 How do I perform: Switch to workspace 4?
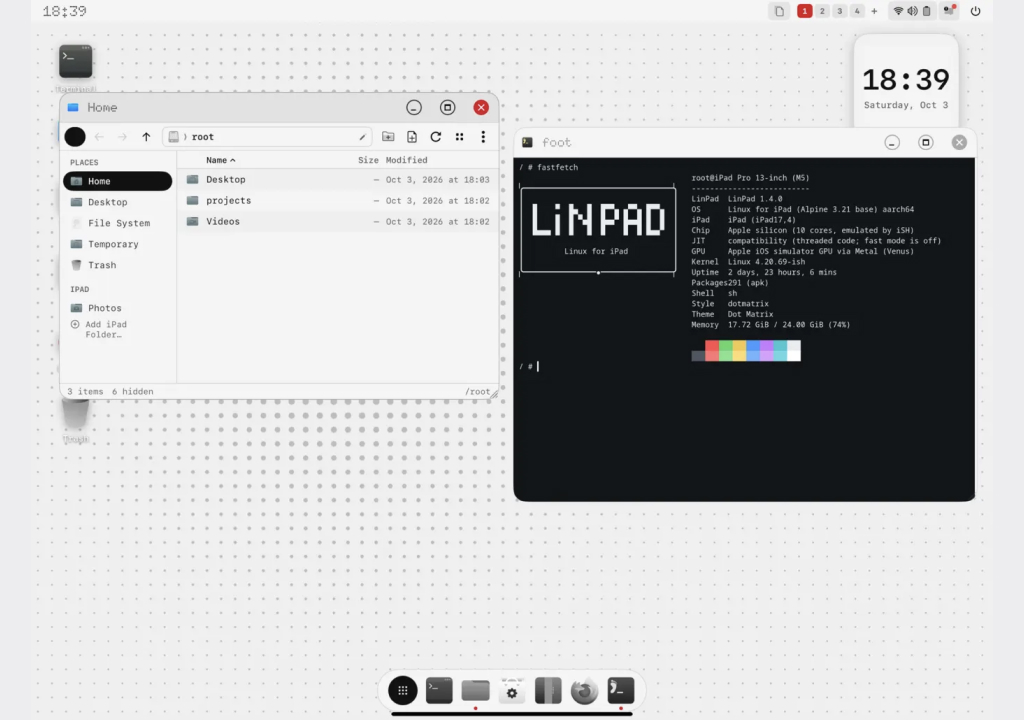[857, 11]
